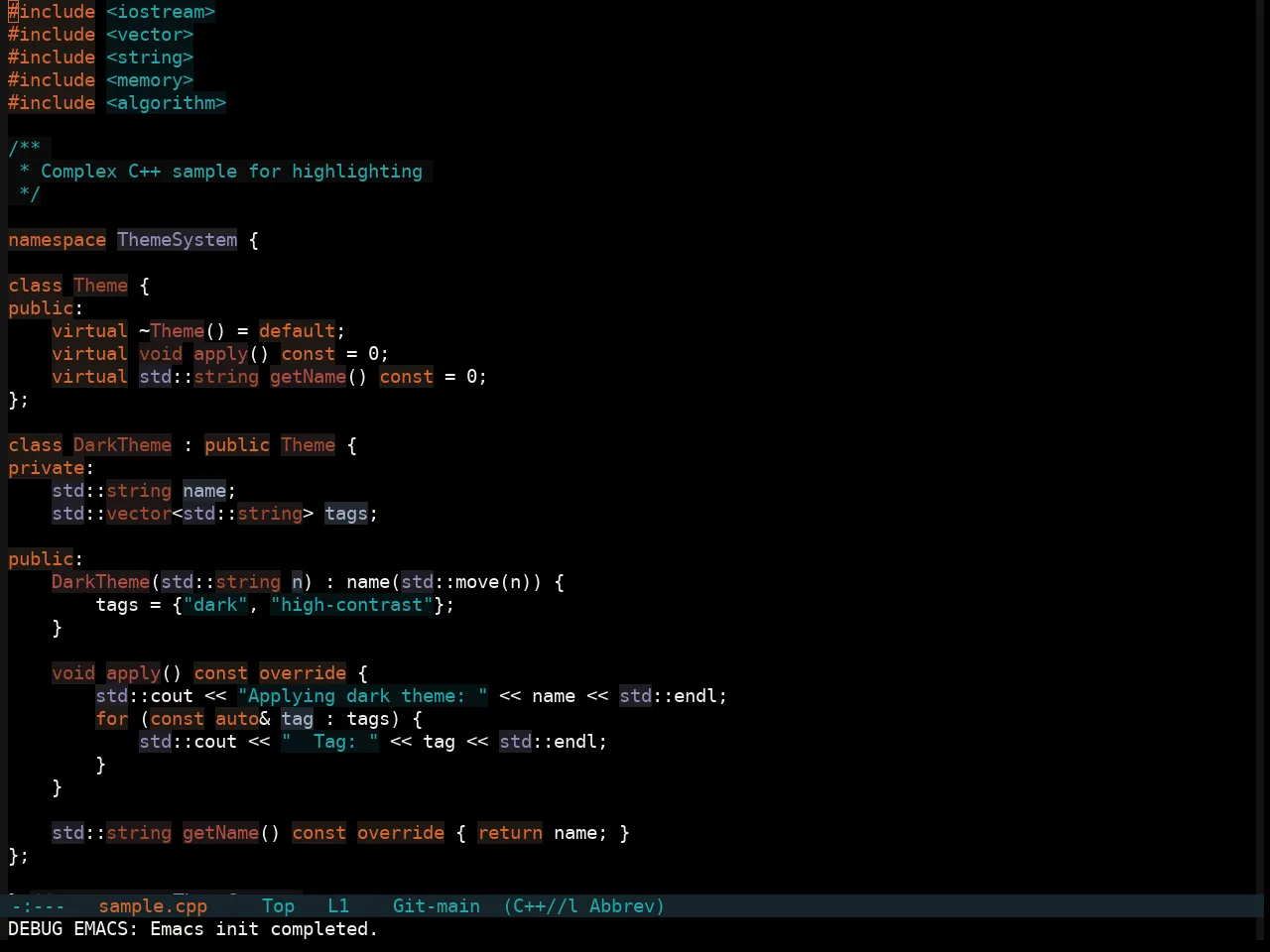The width and height of the screenshot is (1270, 952).
Task: Click the ~Theme destructor declaration
Action: pos(172,331)
